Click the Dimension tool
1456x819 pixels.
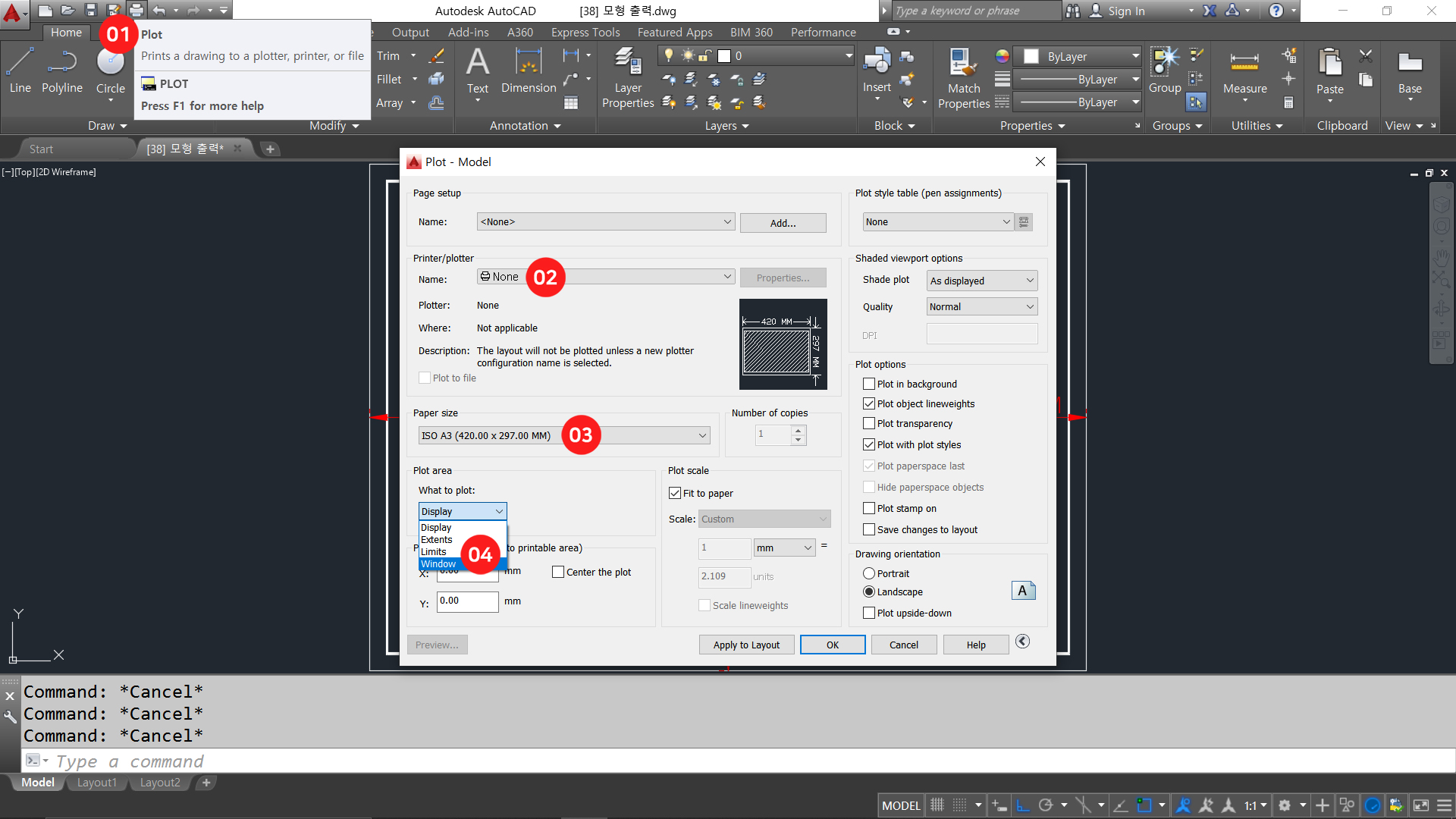(529, 71)
